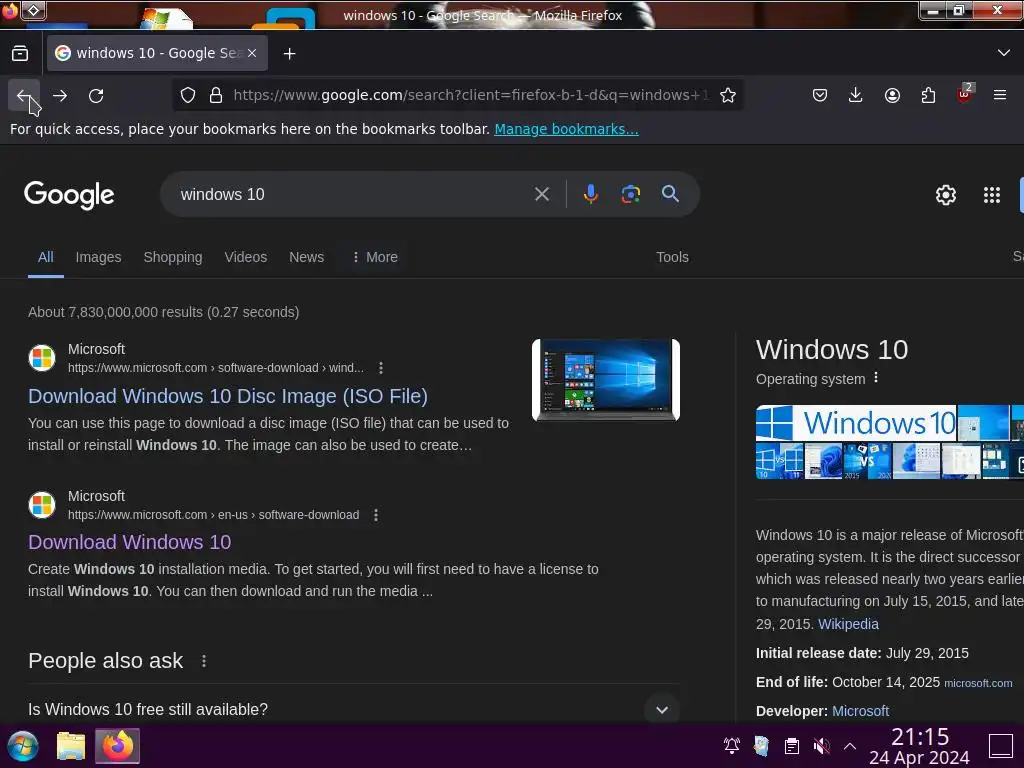
Task: Open the notifications bell in system tray
Action: coord(731,746)
